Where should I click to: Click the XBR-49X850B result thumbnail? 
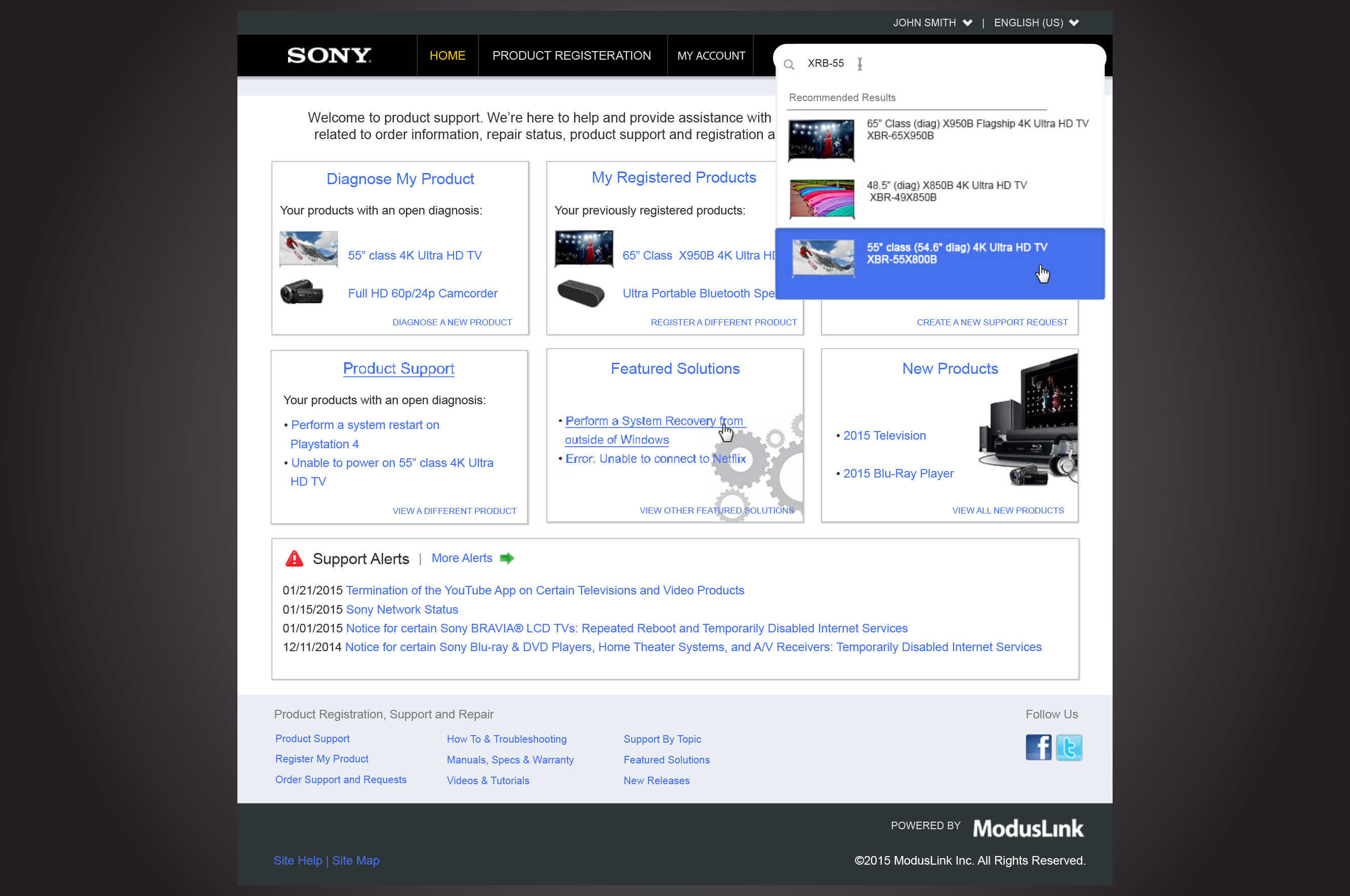tap(822, 199)
